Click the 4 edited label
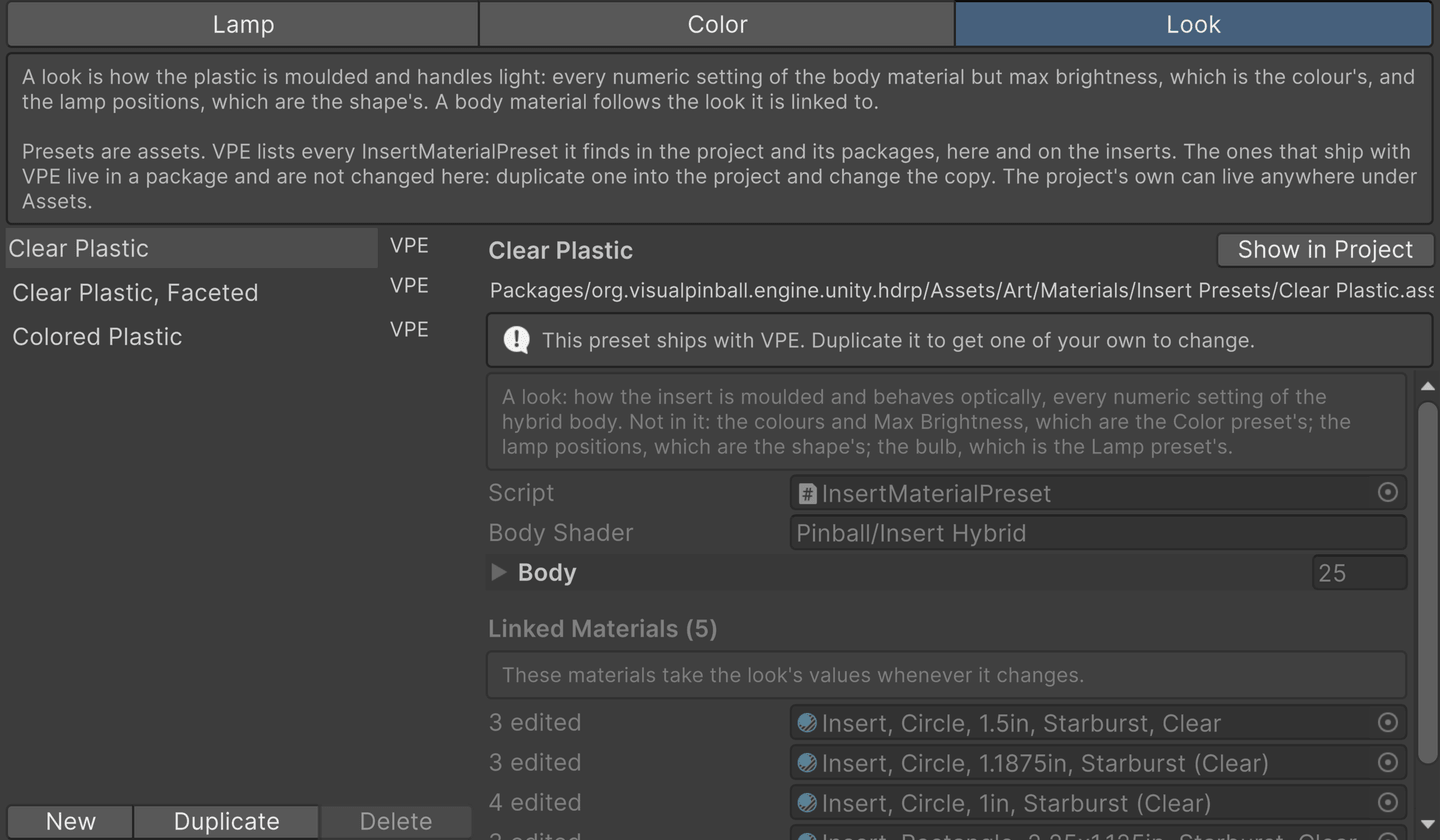 click(535, 803)
